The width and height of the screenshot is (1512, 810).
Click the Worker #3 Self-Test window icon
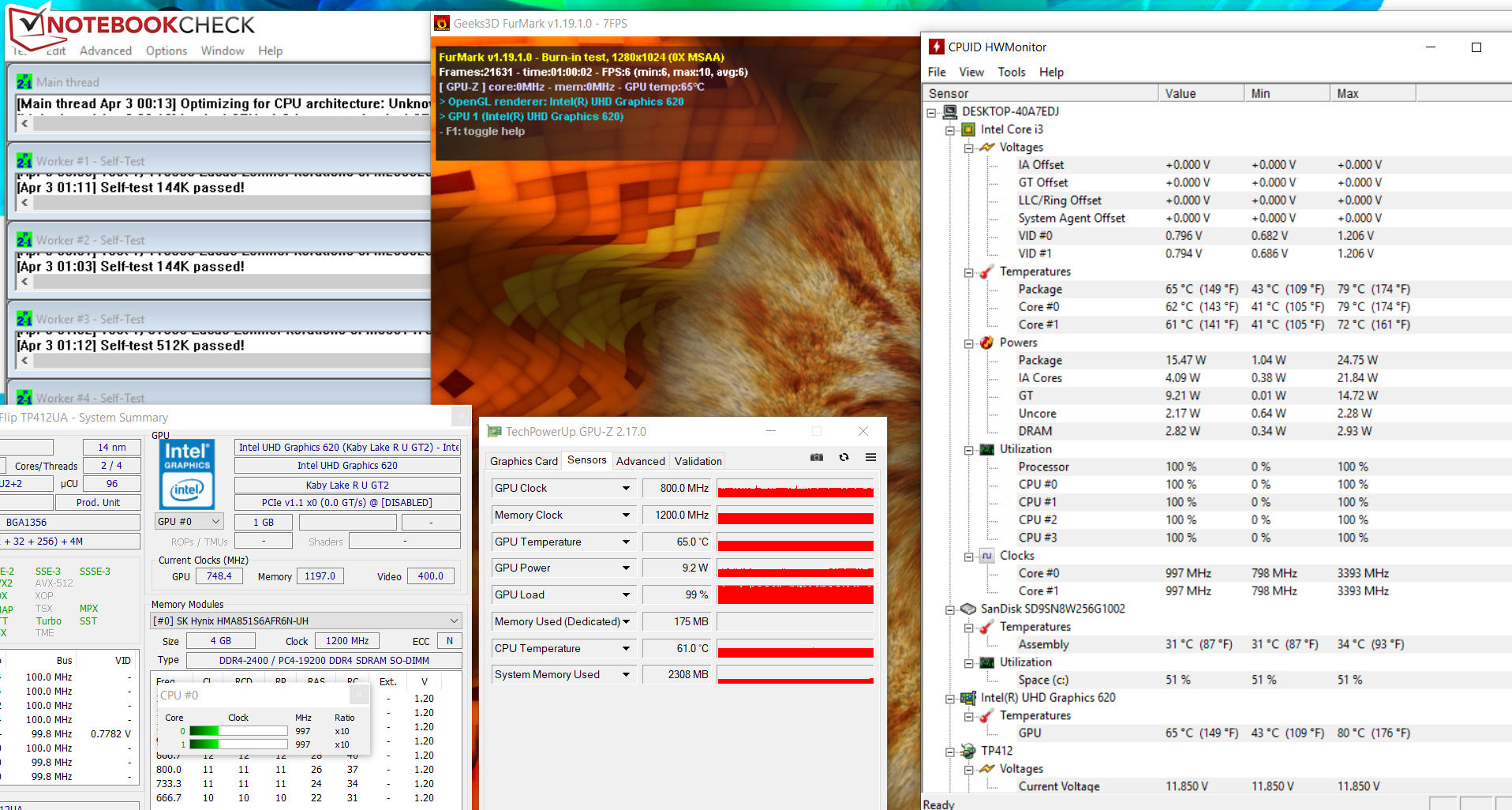coord(24,319)
